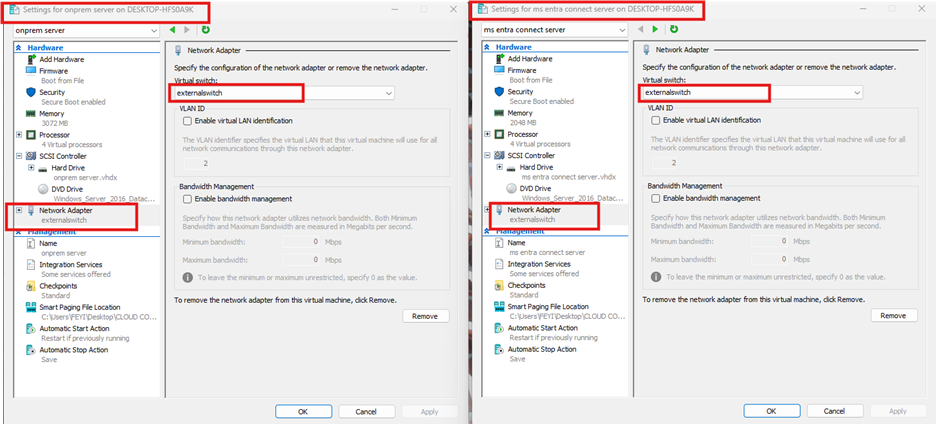Enable virtual LAN identification for ms entra connect server
Screen dimensions: 936x424
coord(655,120)
